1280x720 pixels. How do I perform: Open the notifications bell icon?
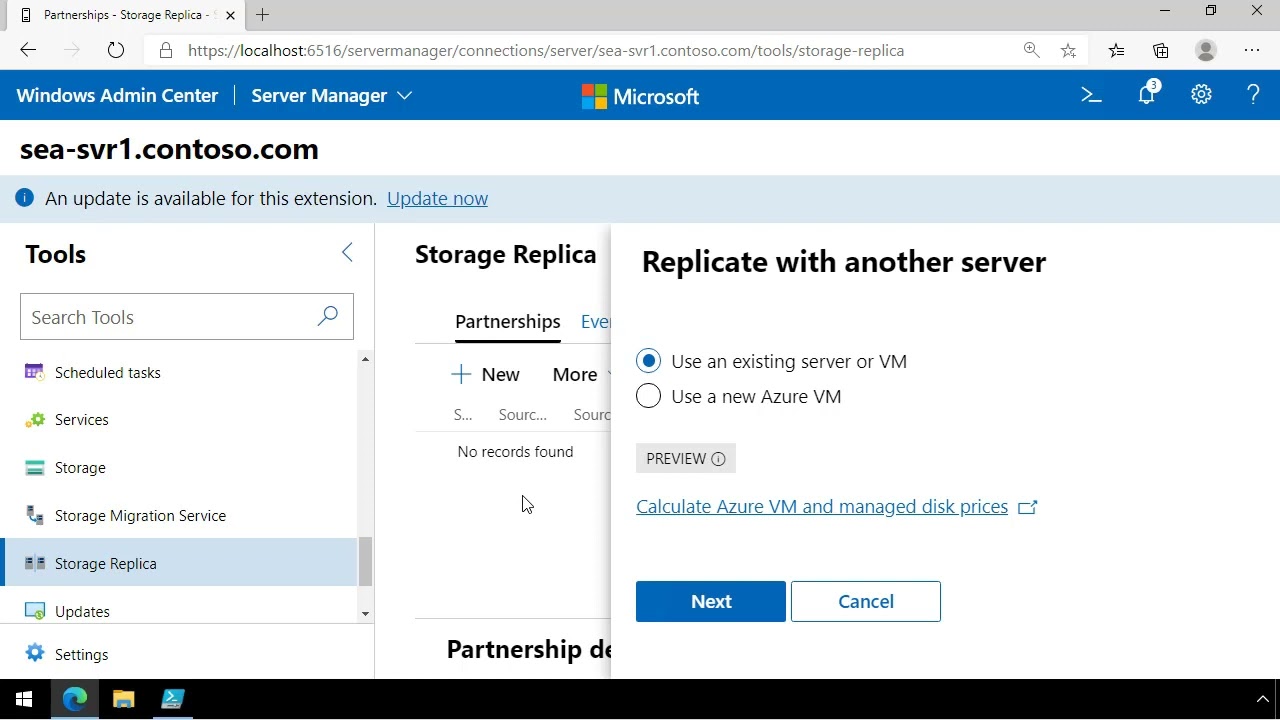1147,94
